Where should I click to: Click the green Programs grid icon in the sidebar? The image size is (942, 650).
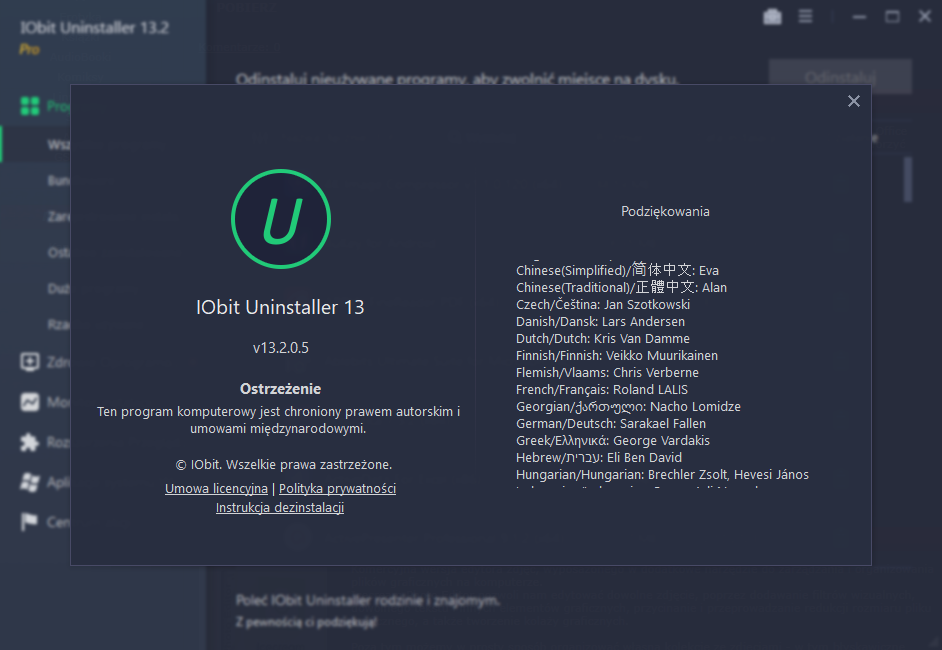pos(30,106)
